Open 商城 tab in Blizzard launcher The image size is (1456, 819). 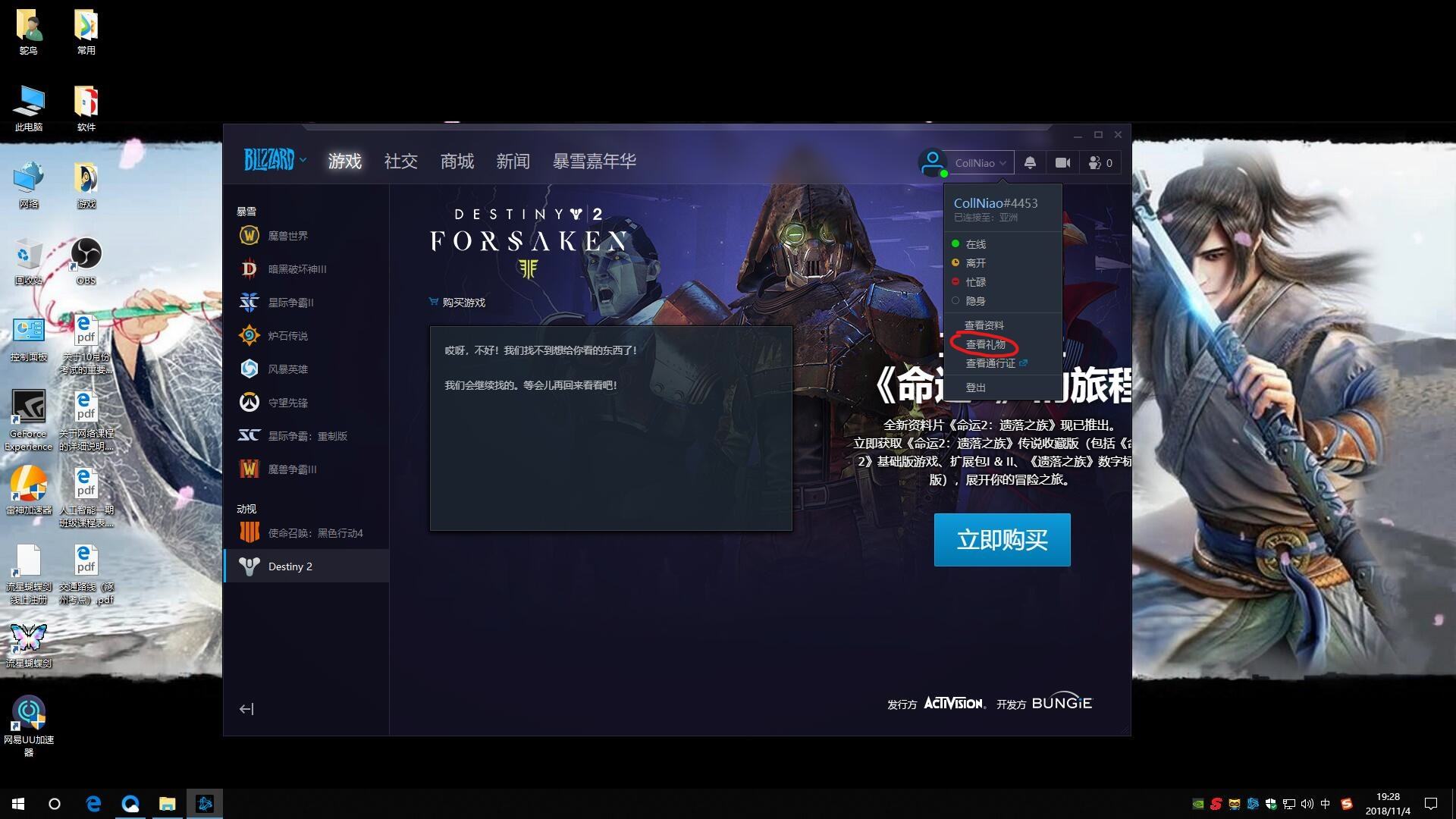(x=455, y=160)
